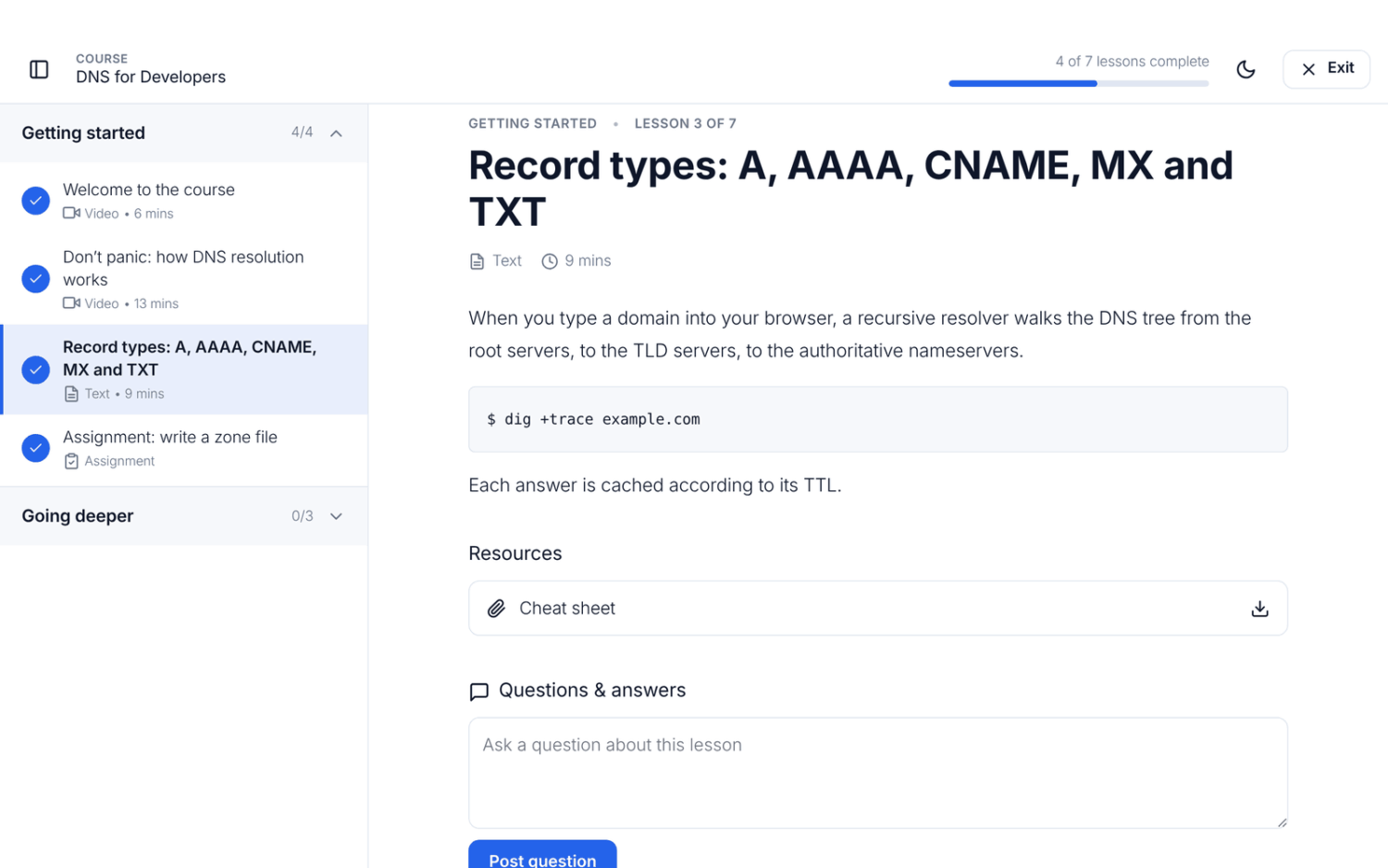
Task: Click the 4 of 7 lessons complete text
Action: (1132, 61)
